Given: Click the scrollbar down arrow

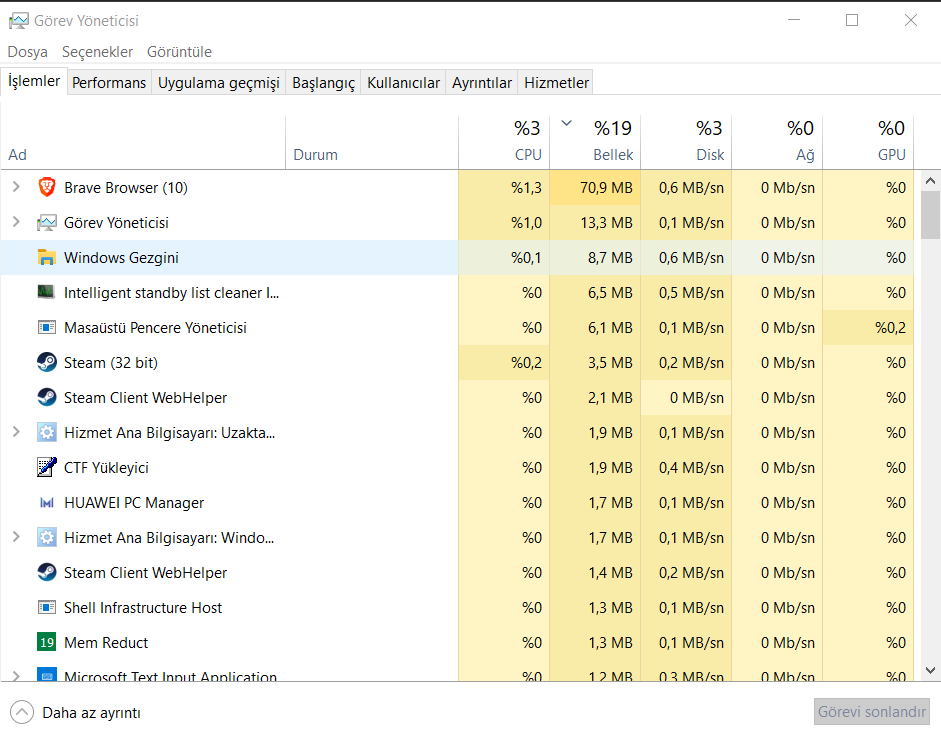Looking at the screenshot, I should (930, 670).
